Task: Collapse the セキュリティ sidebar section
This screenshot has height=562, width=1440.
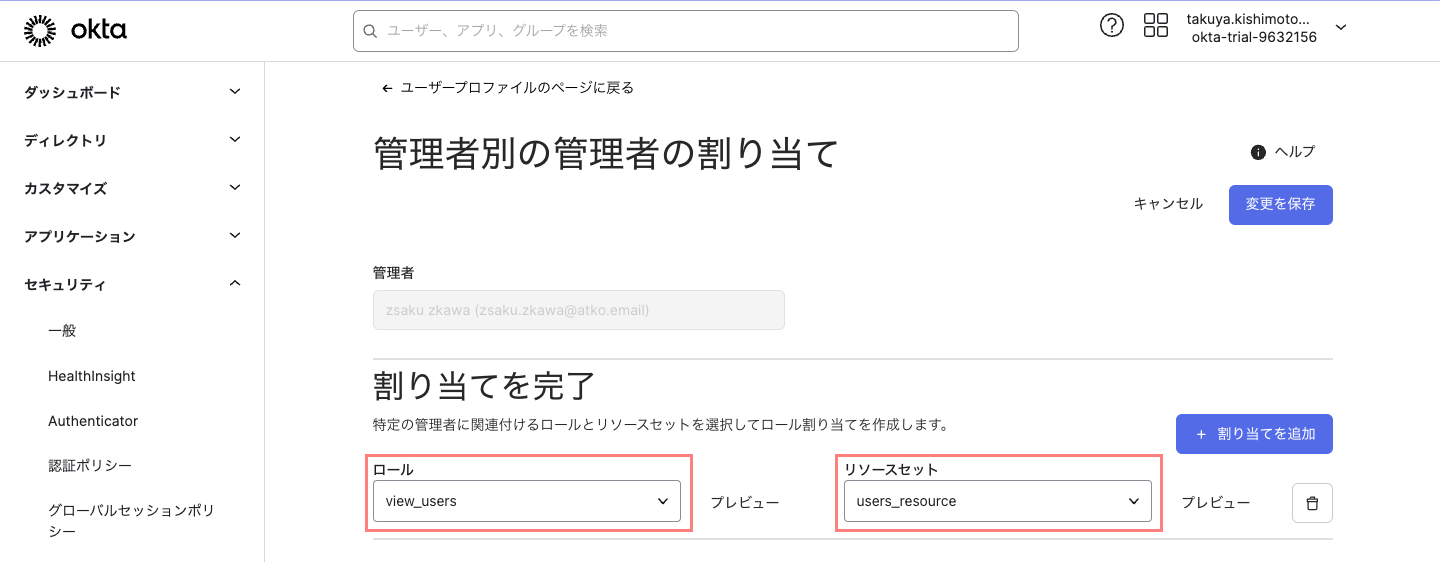Action: click(x=235, y=284)
